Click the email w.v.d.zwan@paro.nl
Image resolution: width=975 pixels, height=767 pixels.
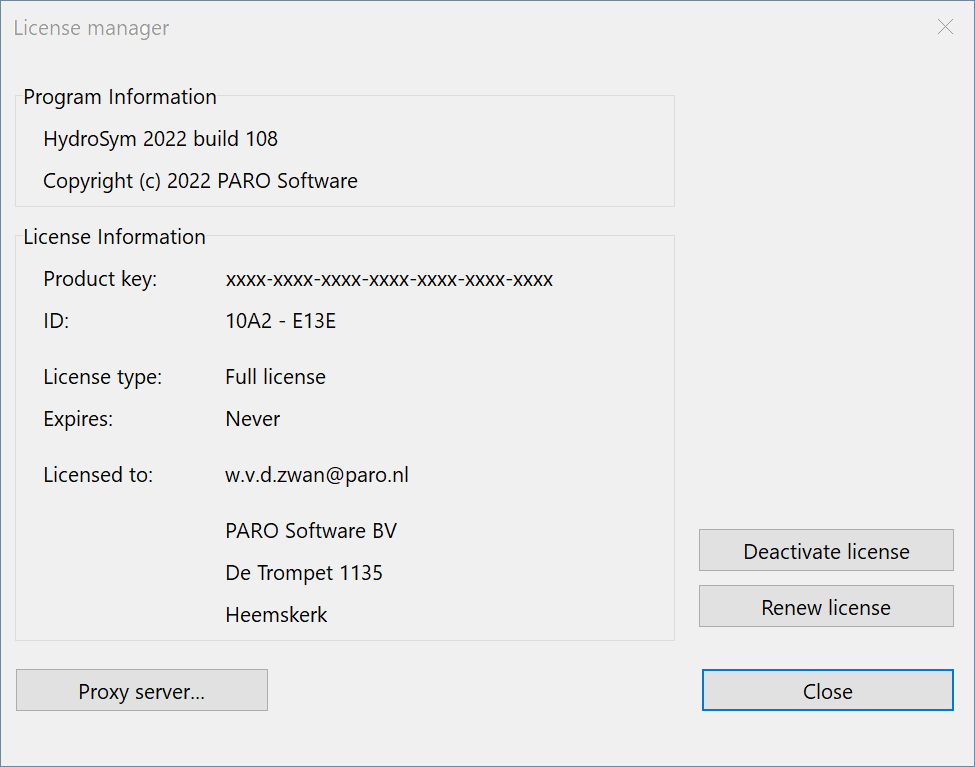317,475
